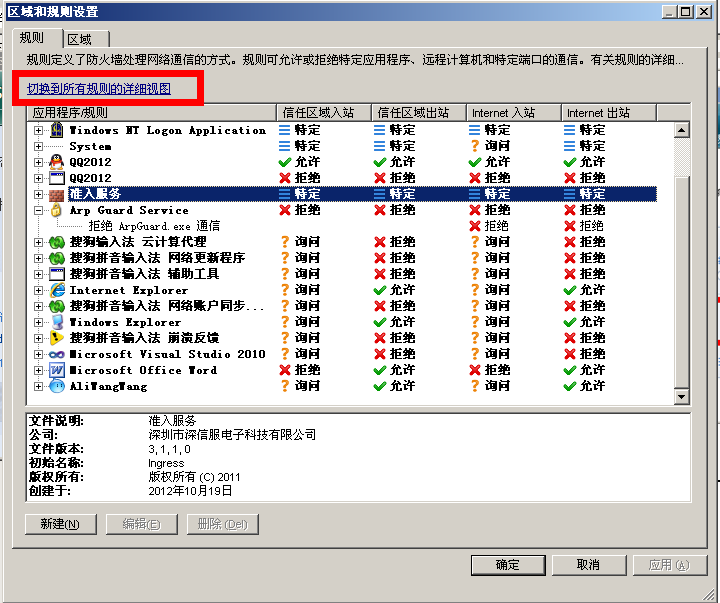This screenshot has height=603, width=720.
Task: Click the 搜狗拼音输入法 网络更新程序 icon
Action: pos(56,258)
